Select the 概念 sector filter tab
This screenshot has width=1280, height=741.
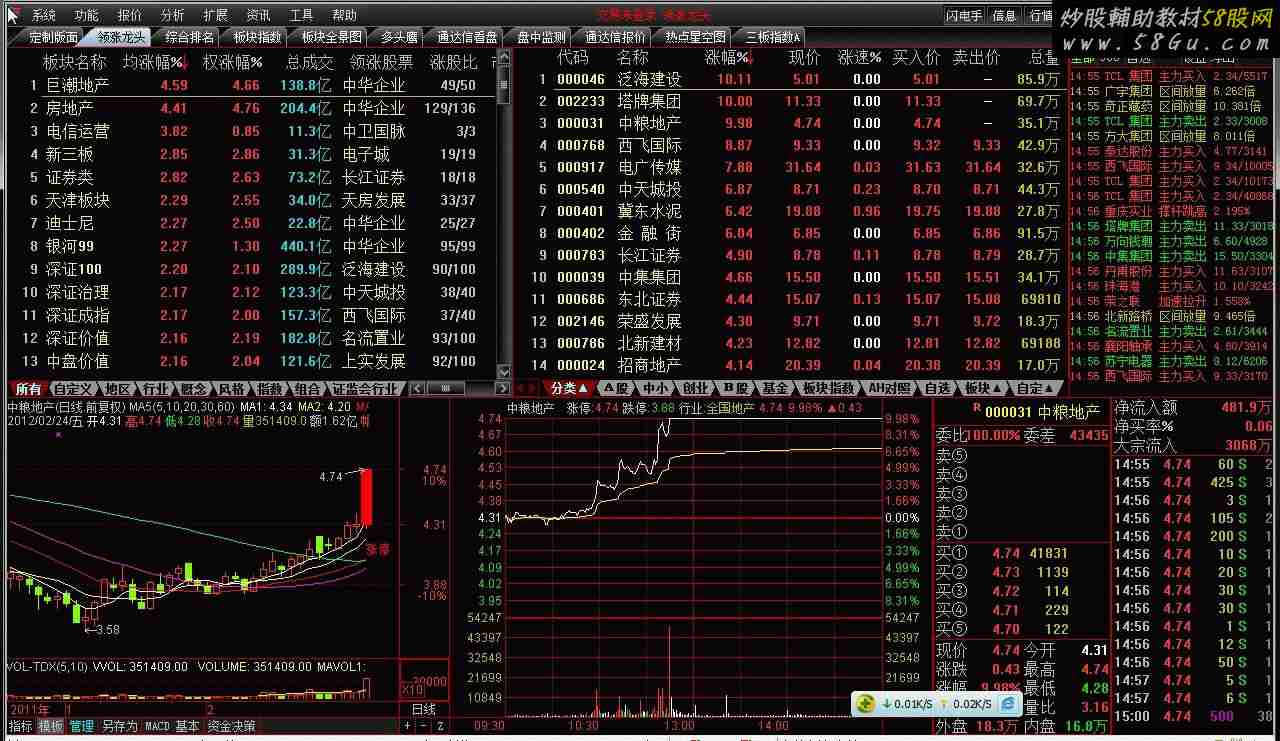click(x=193, y=389)
